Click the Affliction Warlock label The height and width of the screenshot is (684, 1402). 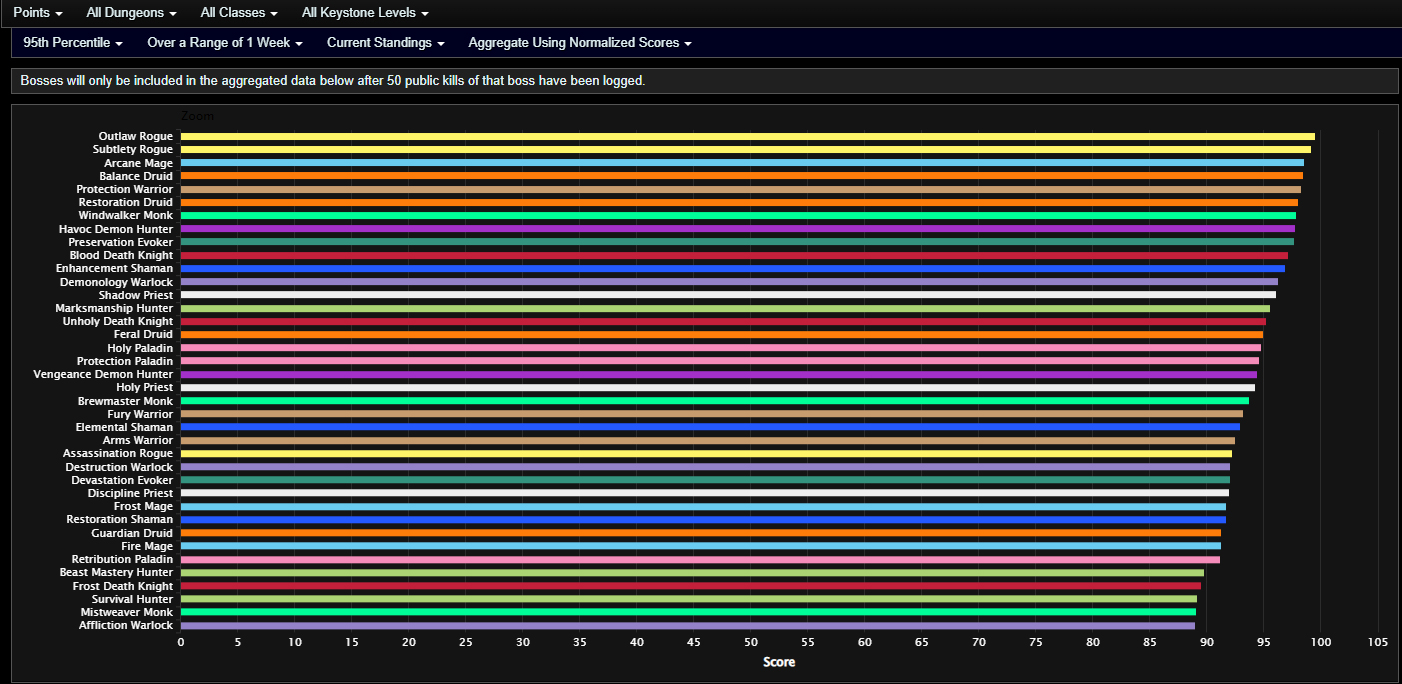126,626
